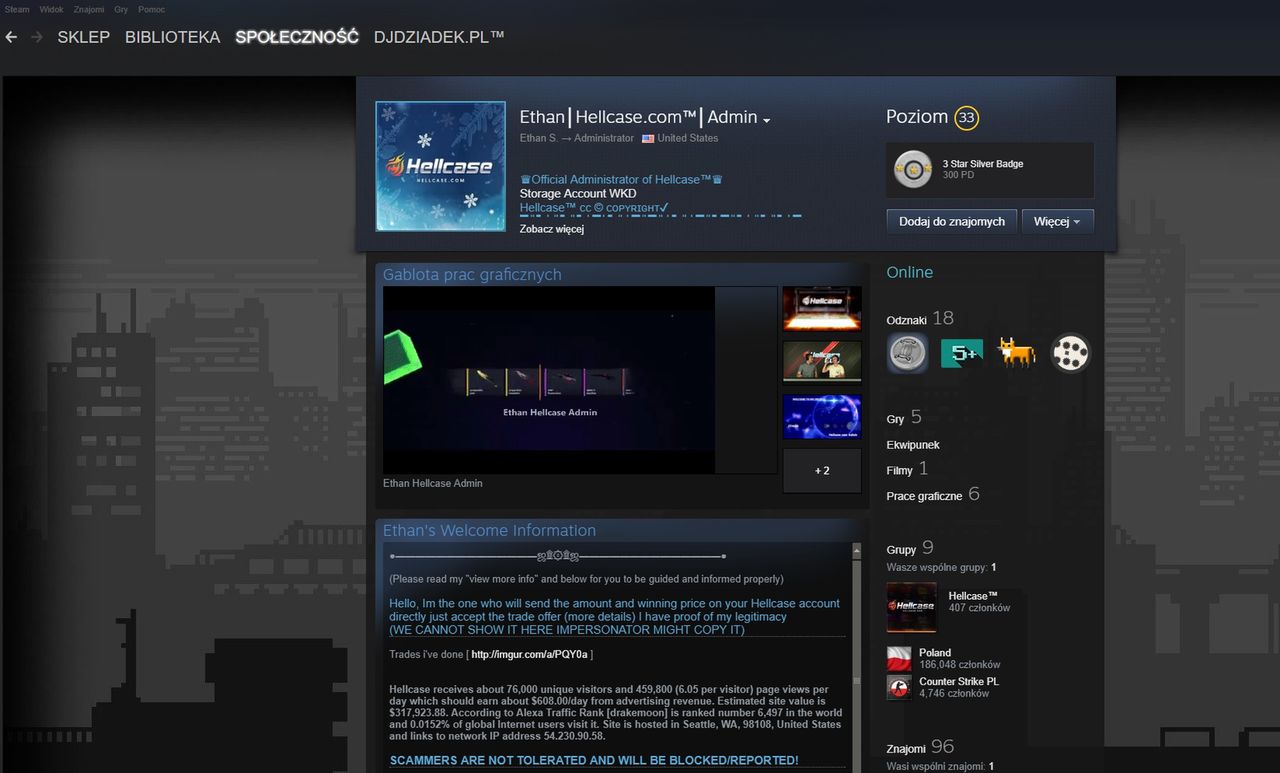This screenshot has height=773, width=1280.
Task: Click the Storage Account WKD text
Action: pos(579,194)
